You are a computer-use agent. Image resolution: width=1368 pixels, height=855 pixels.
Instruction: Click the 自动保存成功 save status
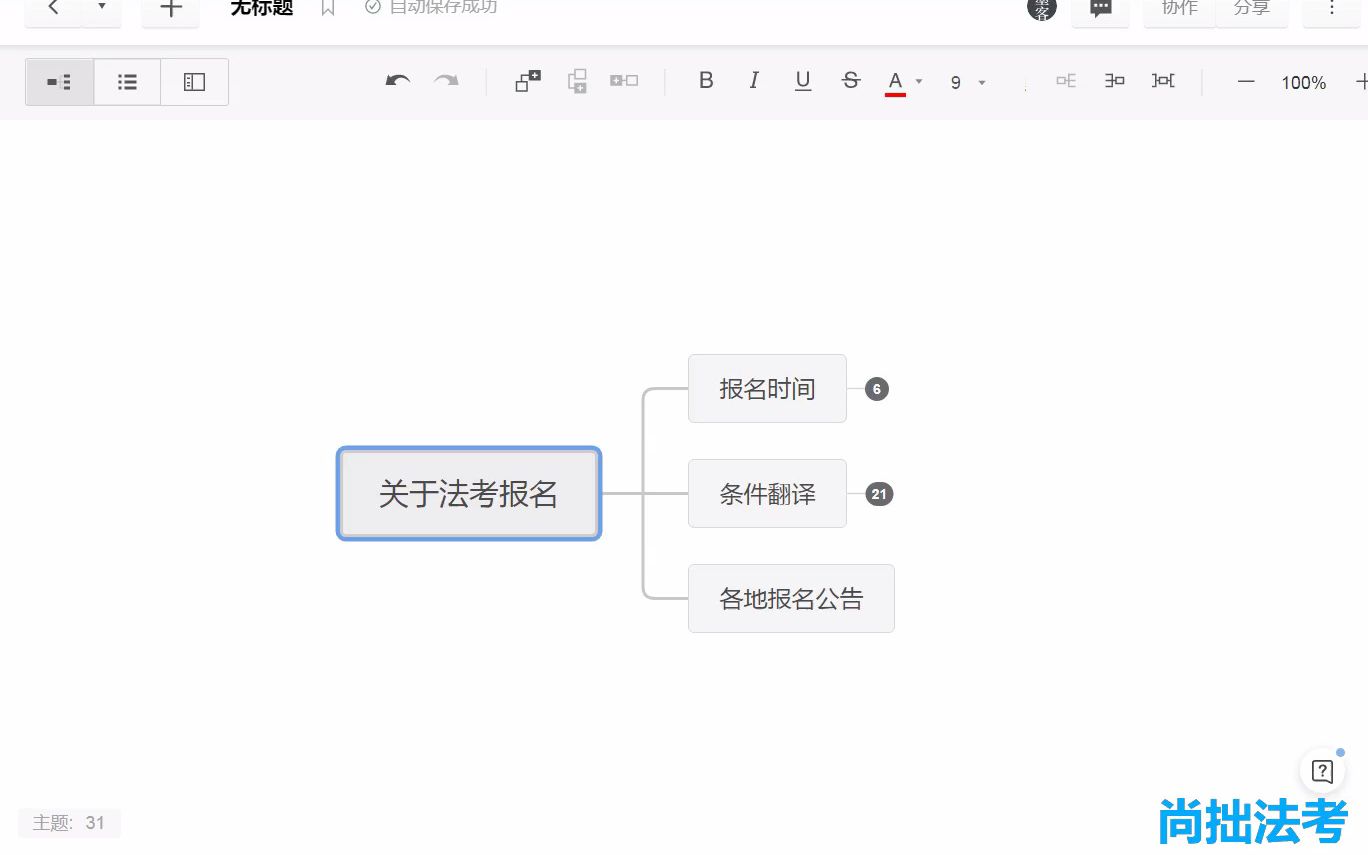click(431, 7)
